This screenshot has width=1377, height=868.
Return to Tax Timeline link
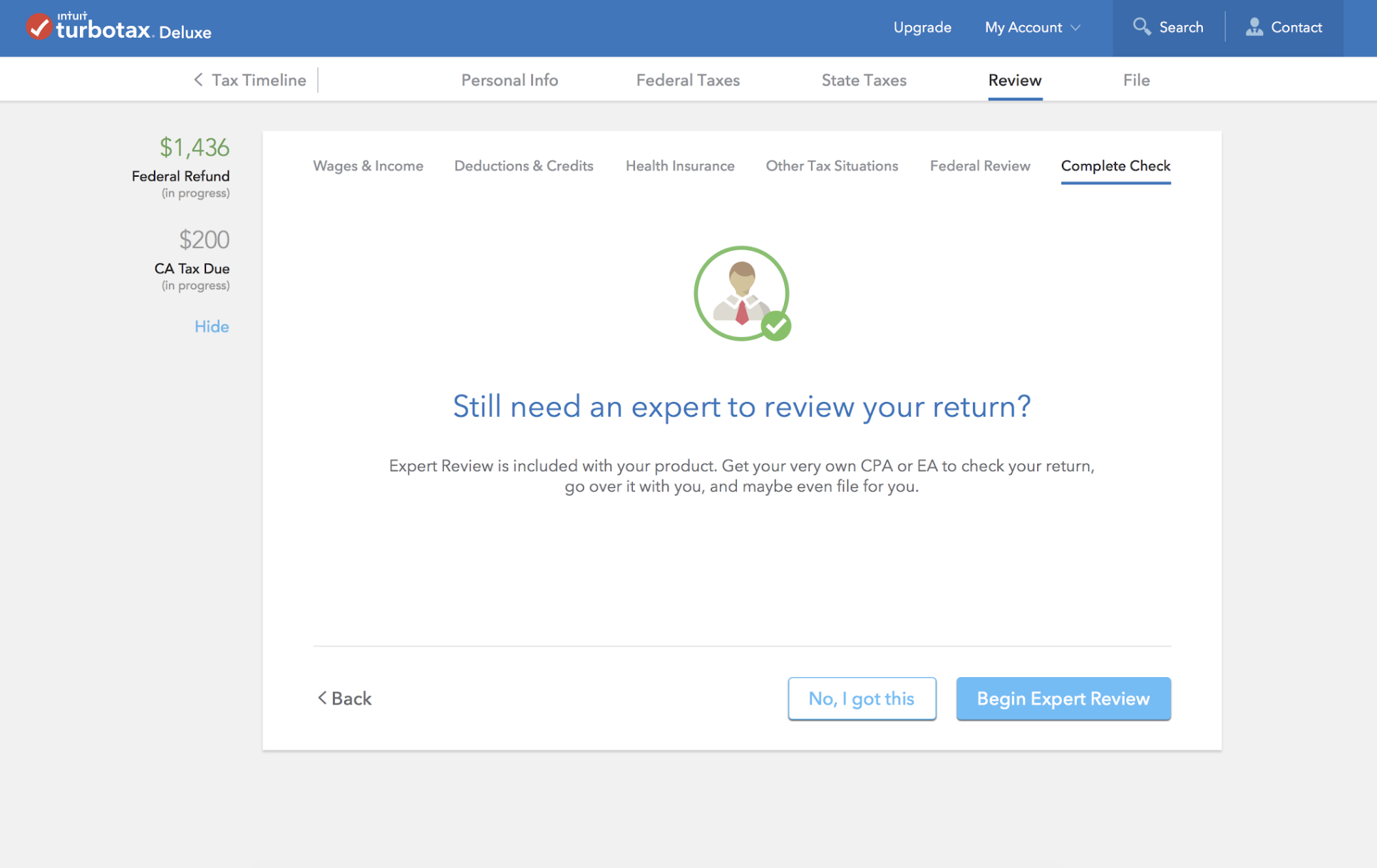pos(259,80)
